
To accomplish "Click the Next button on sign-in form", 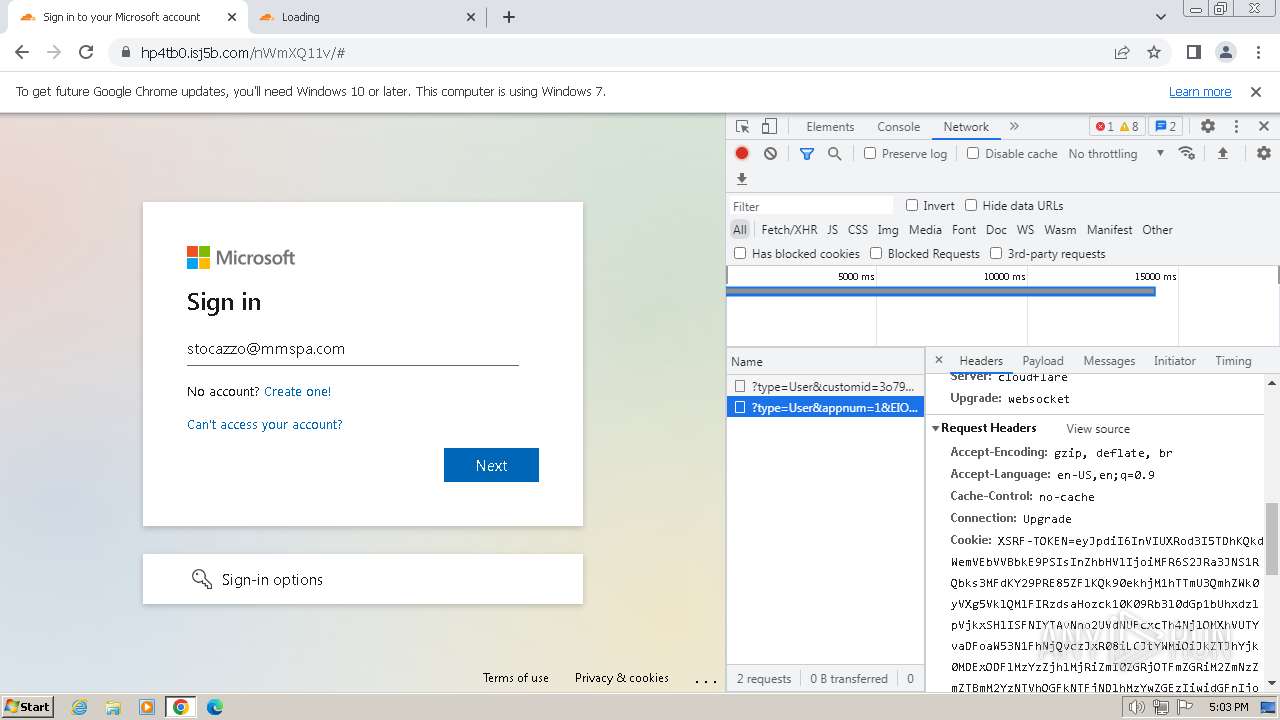I will point(491,465).
